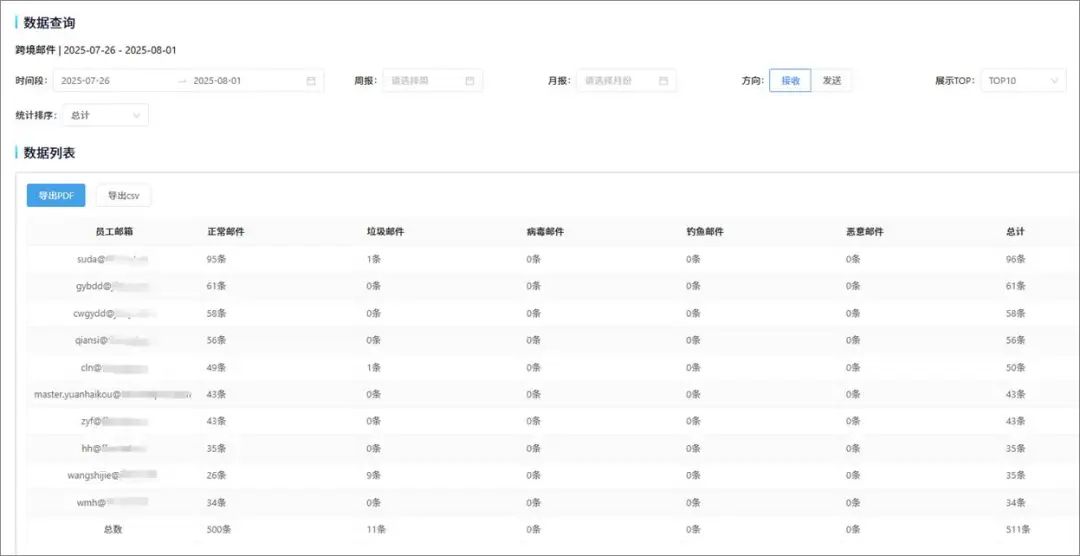The height and width of the screenshot is (556, 1080).
Task: Select the suda@ employee mailbox row
Action: [x=113, y=259]
